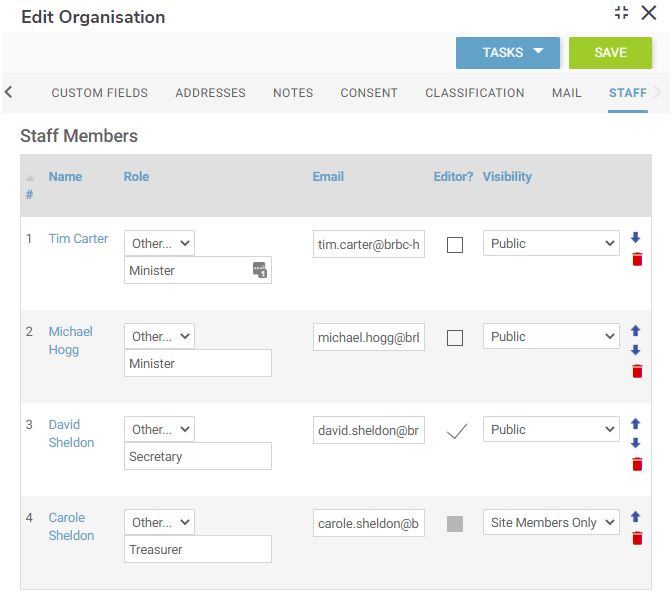Viewport: 672px width, 598px height.
Task: Open Visibility dropdown for Carole Sheldon
Action: [x=551, y=522]
